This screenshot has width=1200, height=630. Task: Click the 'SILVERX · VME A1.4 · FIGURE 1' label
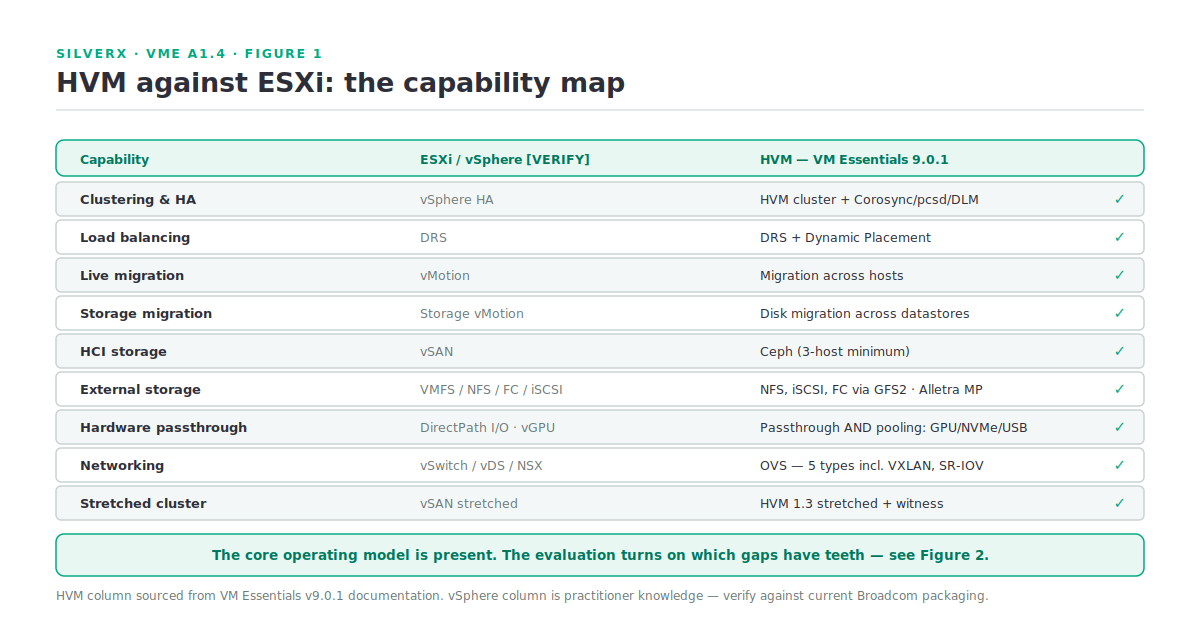189,54
